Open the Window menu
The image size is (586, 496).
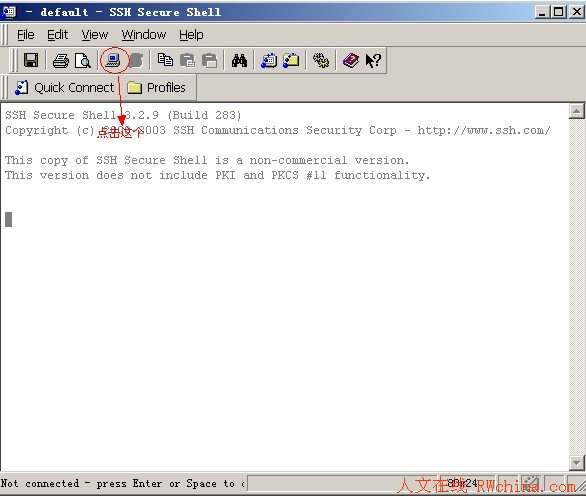[144, 35]
